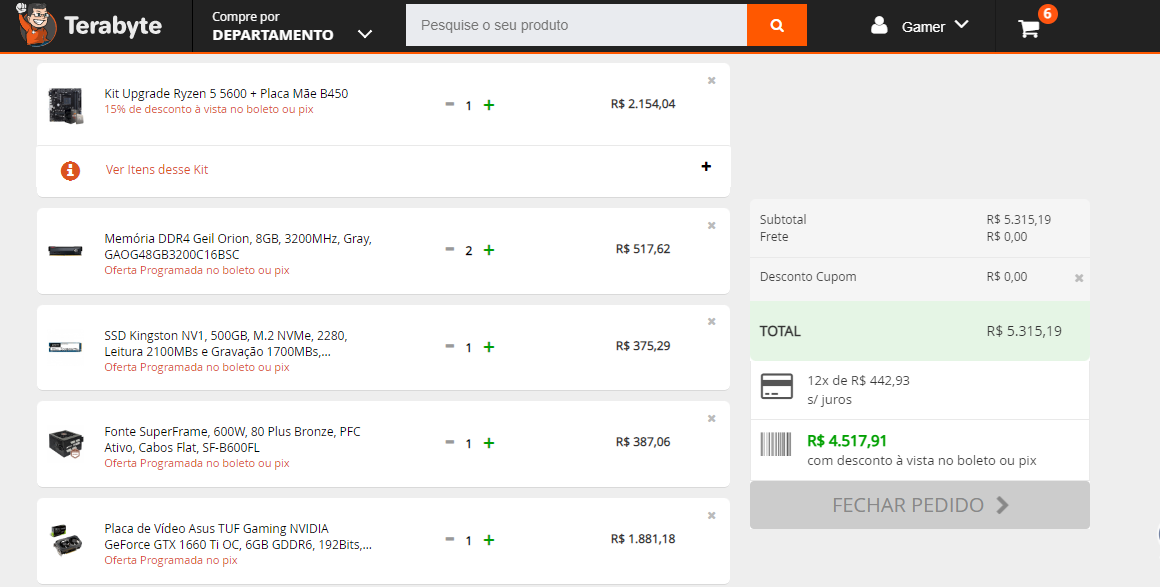Open the Placa de Vídeo Asus TUF product title
1160x587 pixels.
point(238,537)
